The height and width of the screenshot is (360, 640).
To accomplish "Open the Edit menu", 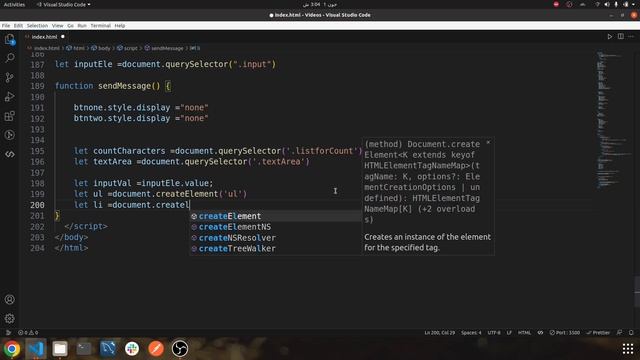I will click(x=18, y=26).
